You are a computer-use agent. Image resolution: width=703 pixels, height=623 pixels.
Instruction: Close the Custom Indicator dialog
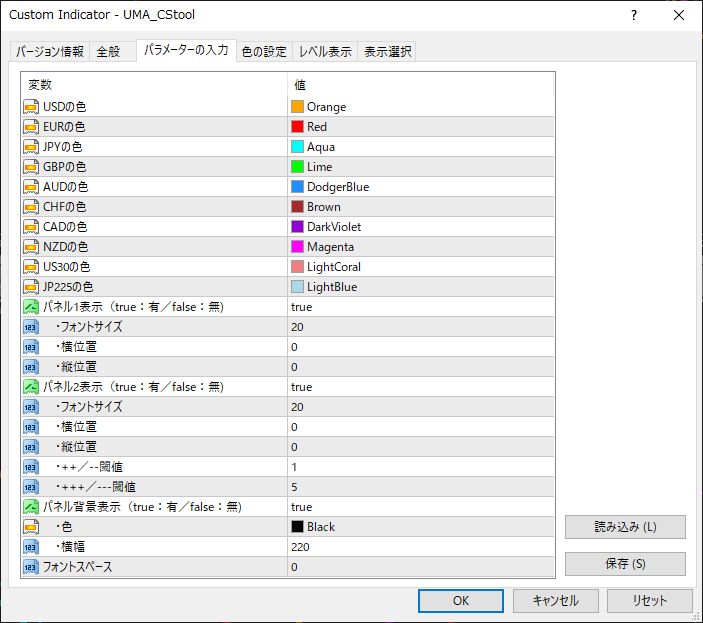tap(679, 15)
